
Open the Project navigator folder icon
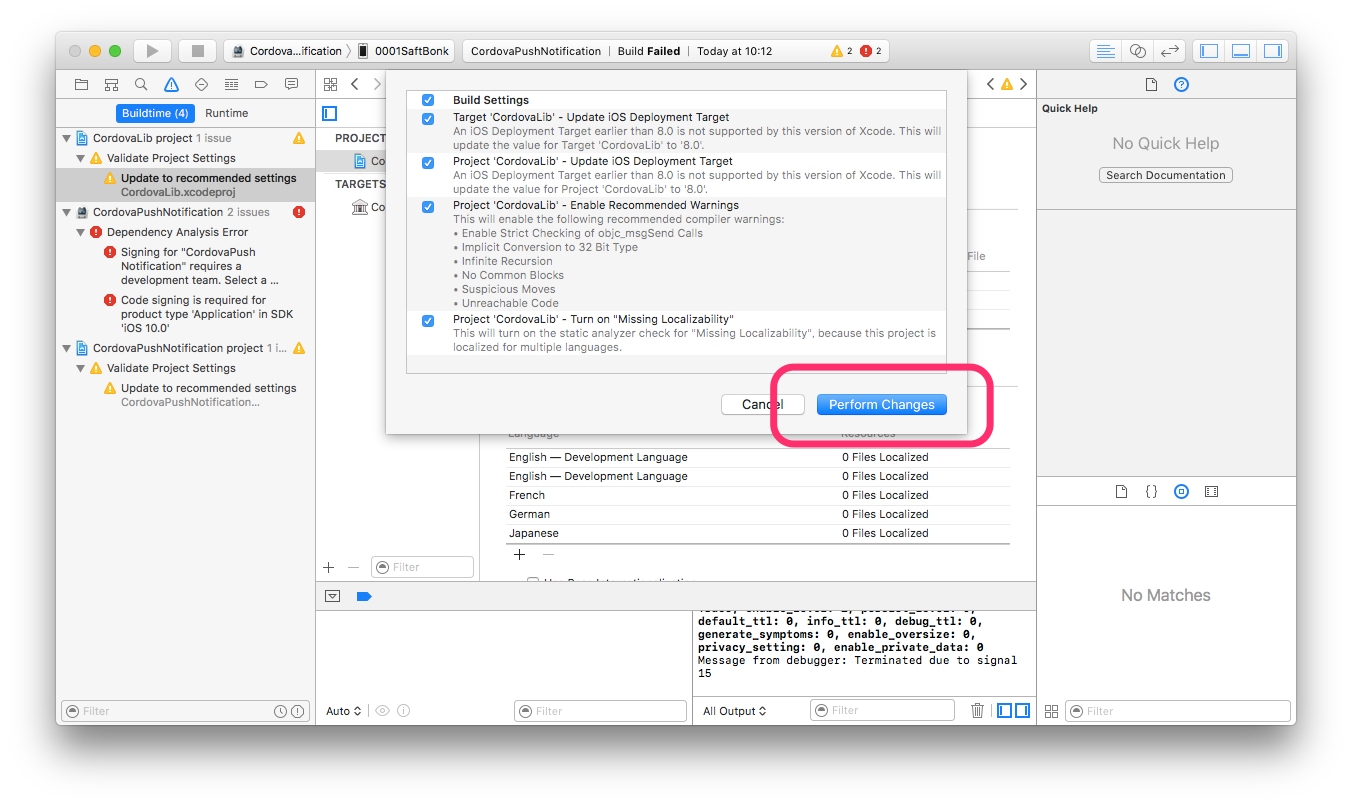[x=82, y=84]
